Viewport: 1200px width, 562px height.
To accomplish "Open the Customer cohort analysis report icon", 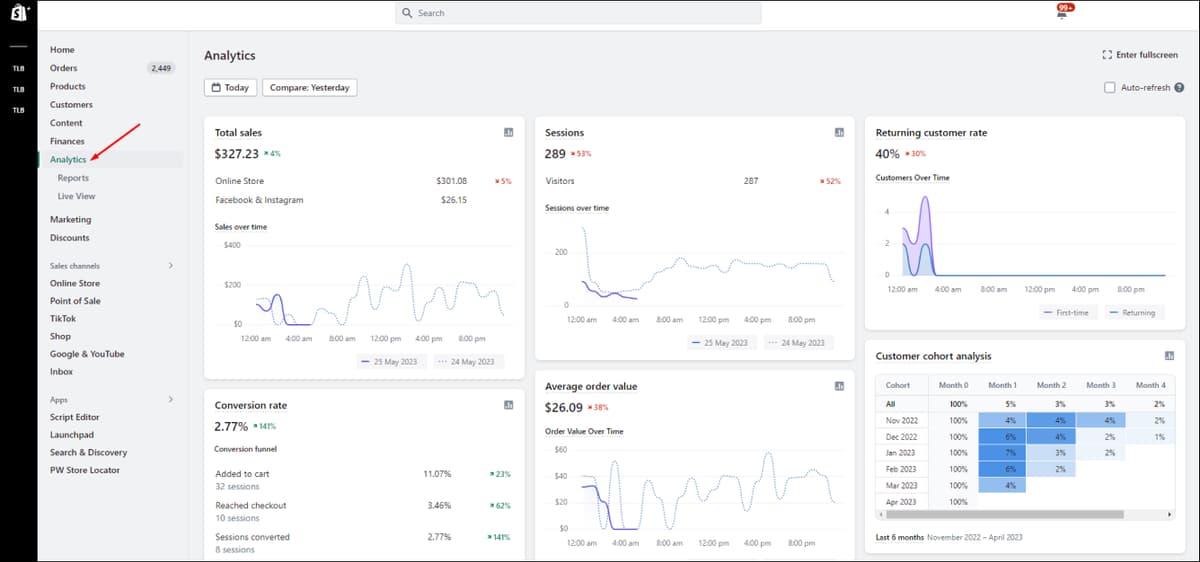I will tap(1169, 355).
